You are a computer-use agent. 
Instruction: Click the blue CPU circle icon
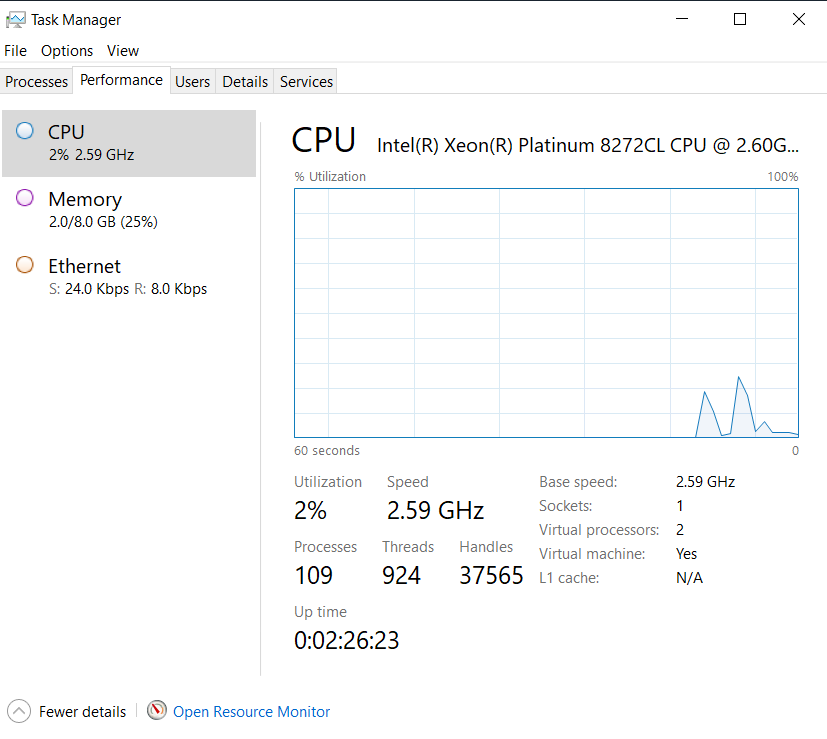click(25, 131)
